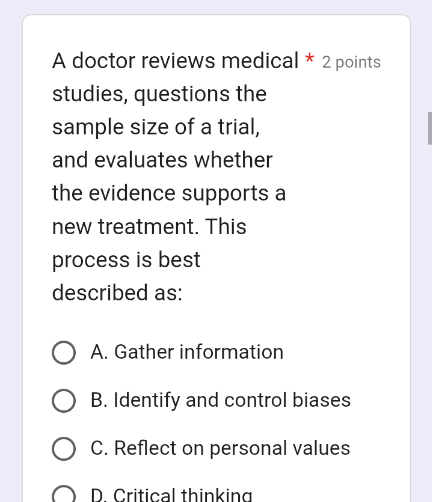Click the gray scrollbar thumb on right edge

pyautogui.click(x=430, y=128)
